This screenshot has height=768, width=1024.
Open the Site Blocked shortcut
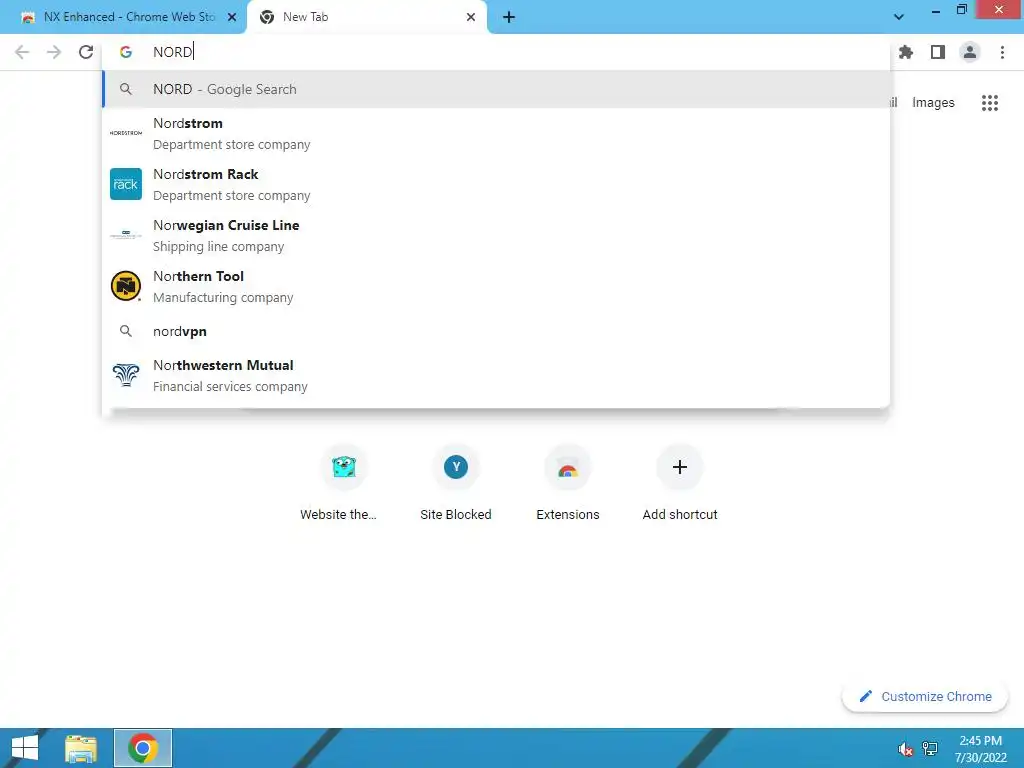(456, 483)
